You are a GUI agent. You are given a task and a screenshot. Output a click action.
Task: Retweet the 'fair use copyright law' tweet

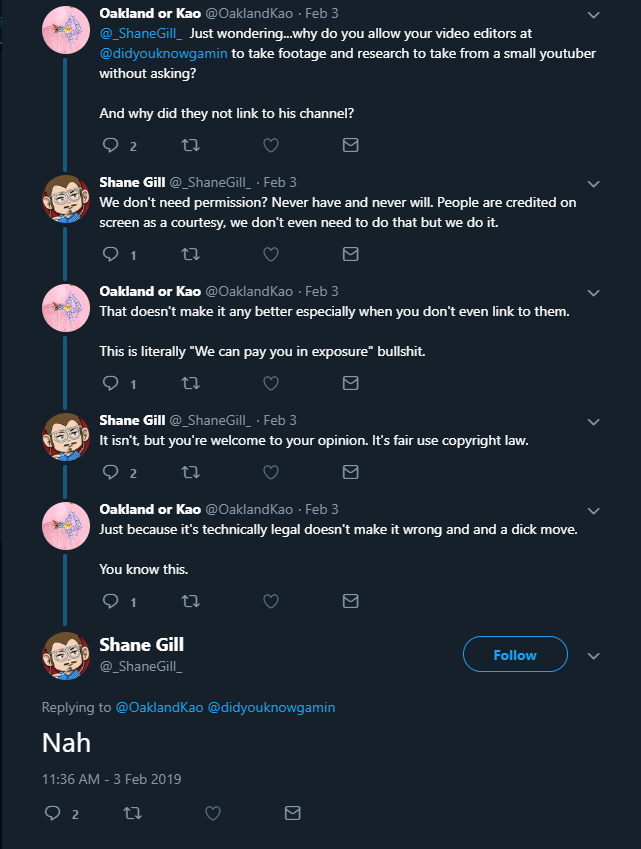click(190, 472)
